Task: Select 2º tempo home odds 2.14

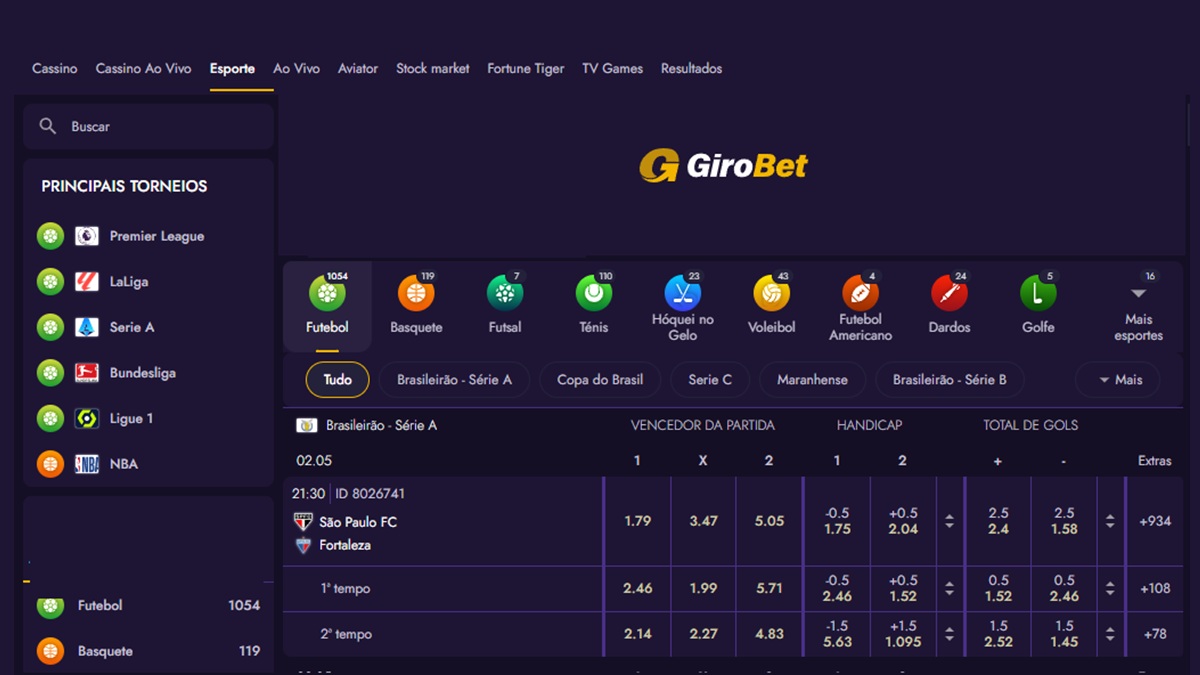Action: click(x=638, y=634)
